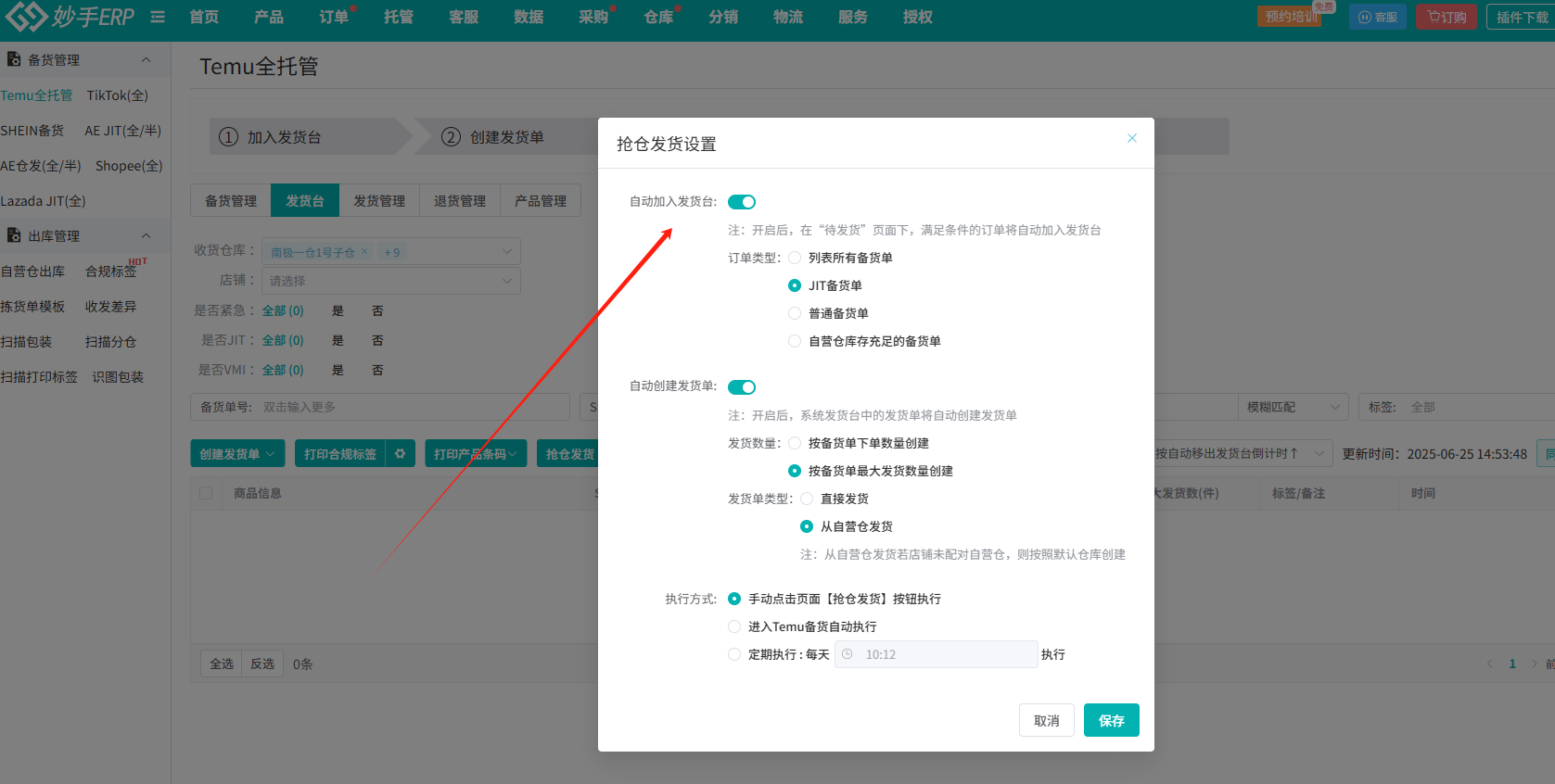
Task: Open 识图包装 in the sidebar
Action: (x=118, y=377)
